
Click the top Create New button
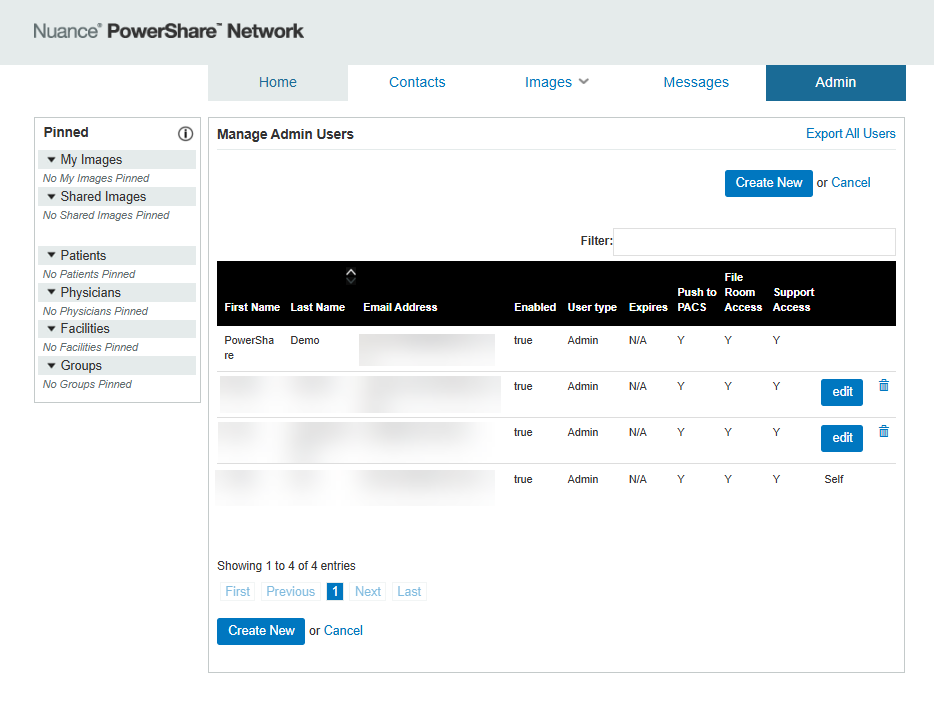tap(768, 183)
